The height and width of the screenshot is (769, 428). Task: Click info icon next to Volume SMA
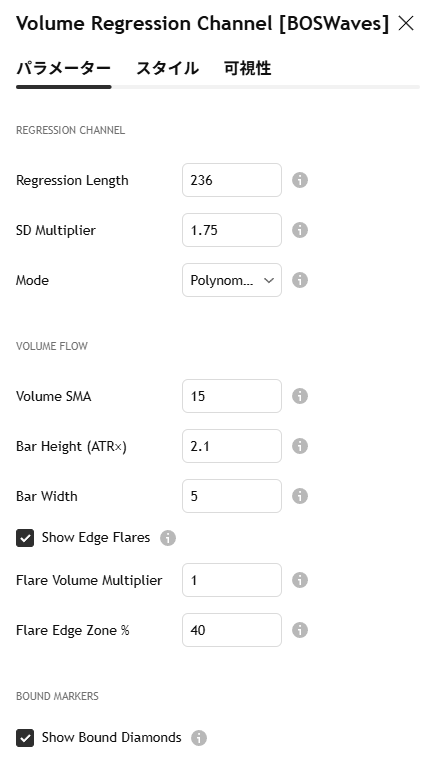(x=300, y=396)
